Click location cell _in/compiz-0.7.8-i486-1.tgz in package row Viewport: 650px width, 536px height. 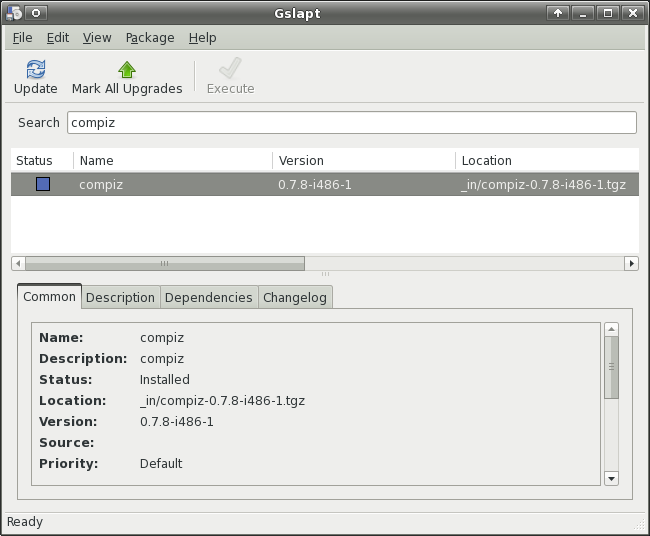pyautogui.click(x=543, y=184)
